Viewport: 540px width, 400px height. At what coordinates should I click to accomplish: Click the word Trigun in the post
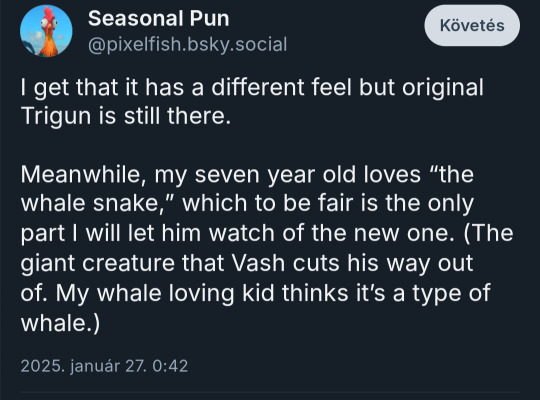pyautogui.click(x=58, y=116)
